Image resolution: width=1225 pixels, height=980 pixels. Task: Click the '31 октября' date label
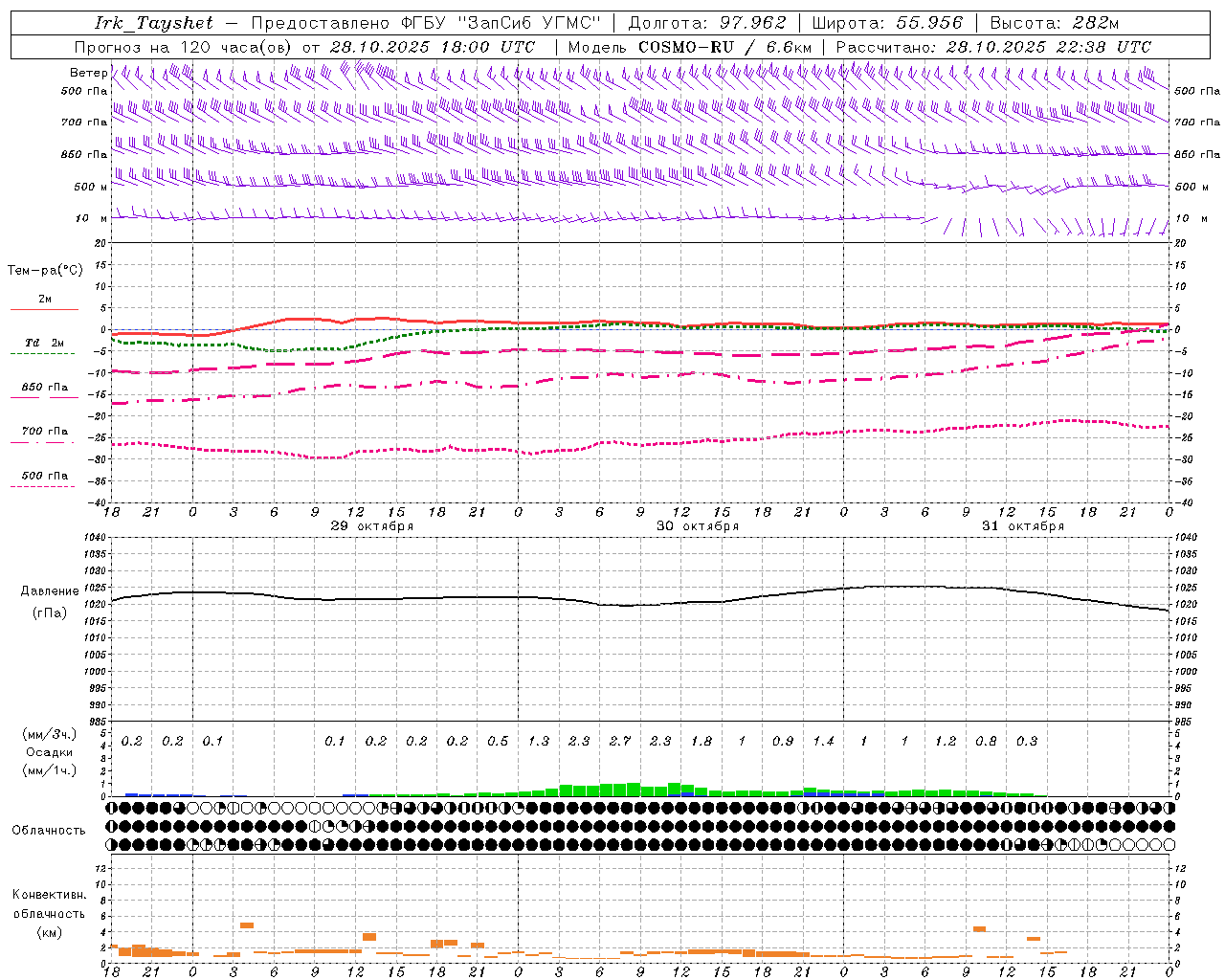(x=1023, y=526)
